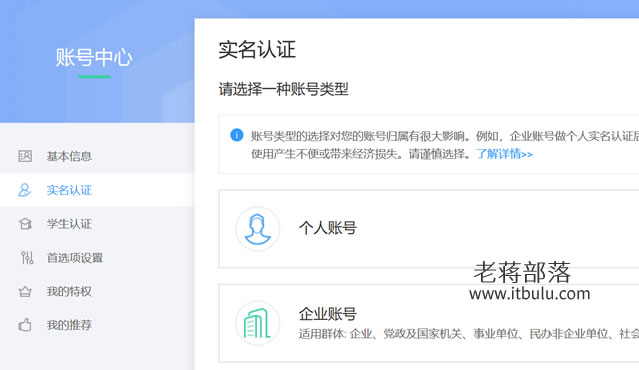Viewport: 639px width, 370px height.
Task: Click the blue info icon in notice
Action: pyautogui.click(x=237, y=135)
